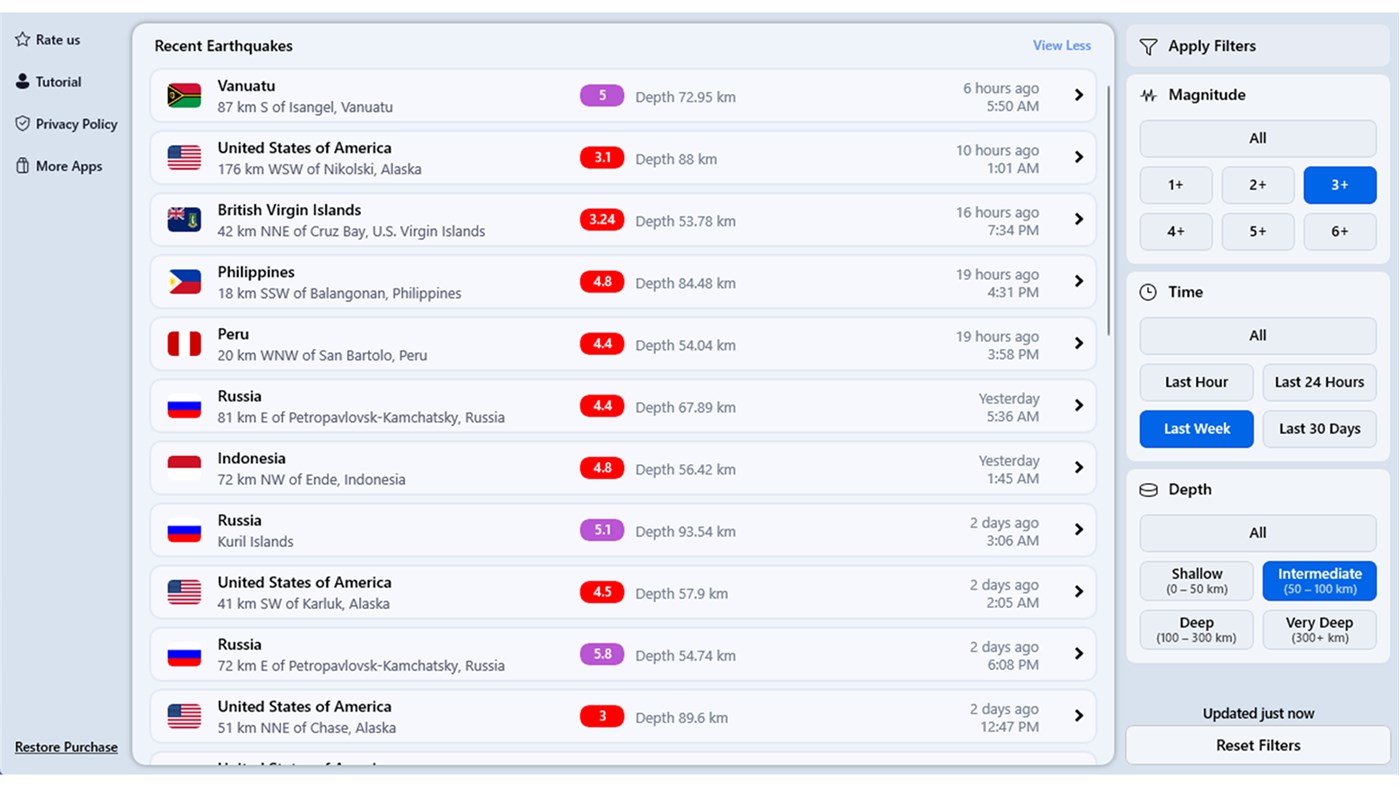1399x787 pixels.
Task: Open the More Apps sidebar item
Action: click(59, 166)
